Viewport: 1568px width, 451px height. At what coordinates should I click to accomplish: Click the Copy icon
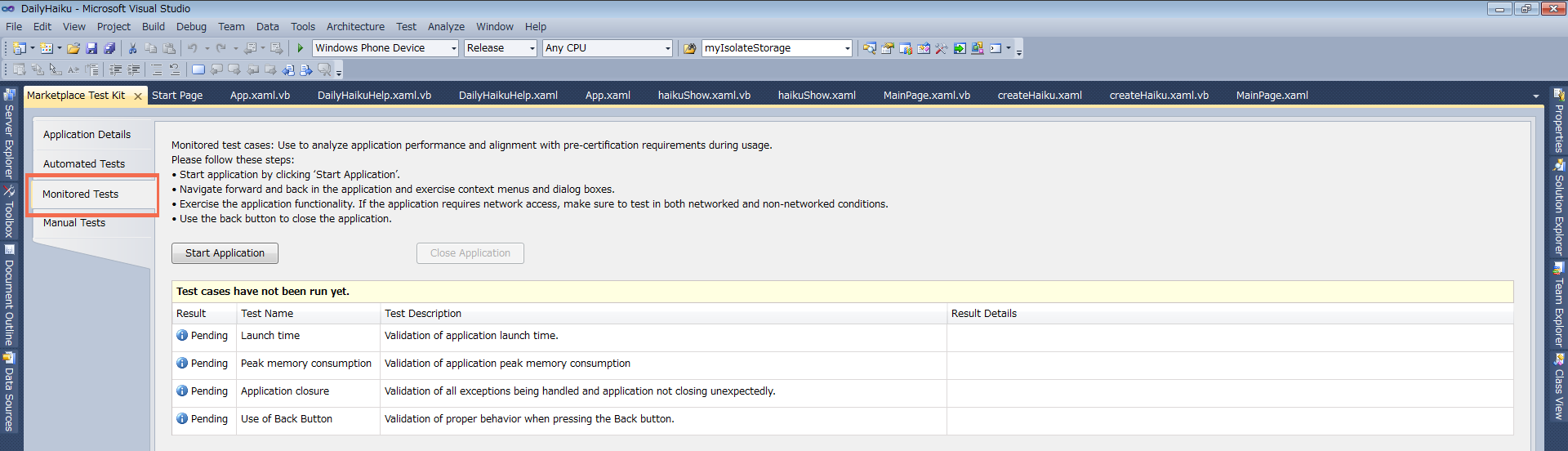[x=150, y=48]
